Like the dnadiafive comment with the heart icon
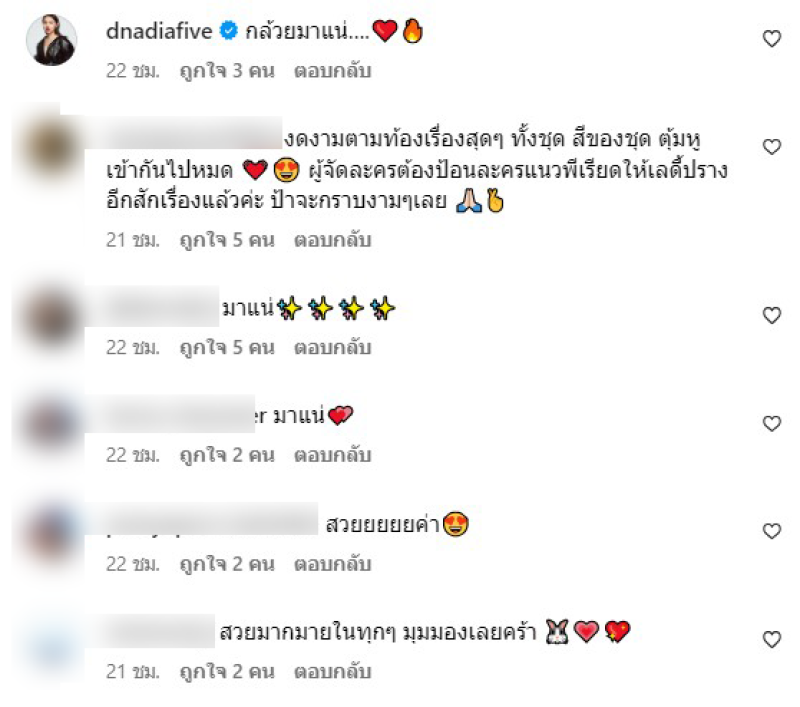 pyautogui.click(x=771, y=38)
